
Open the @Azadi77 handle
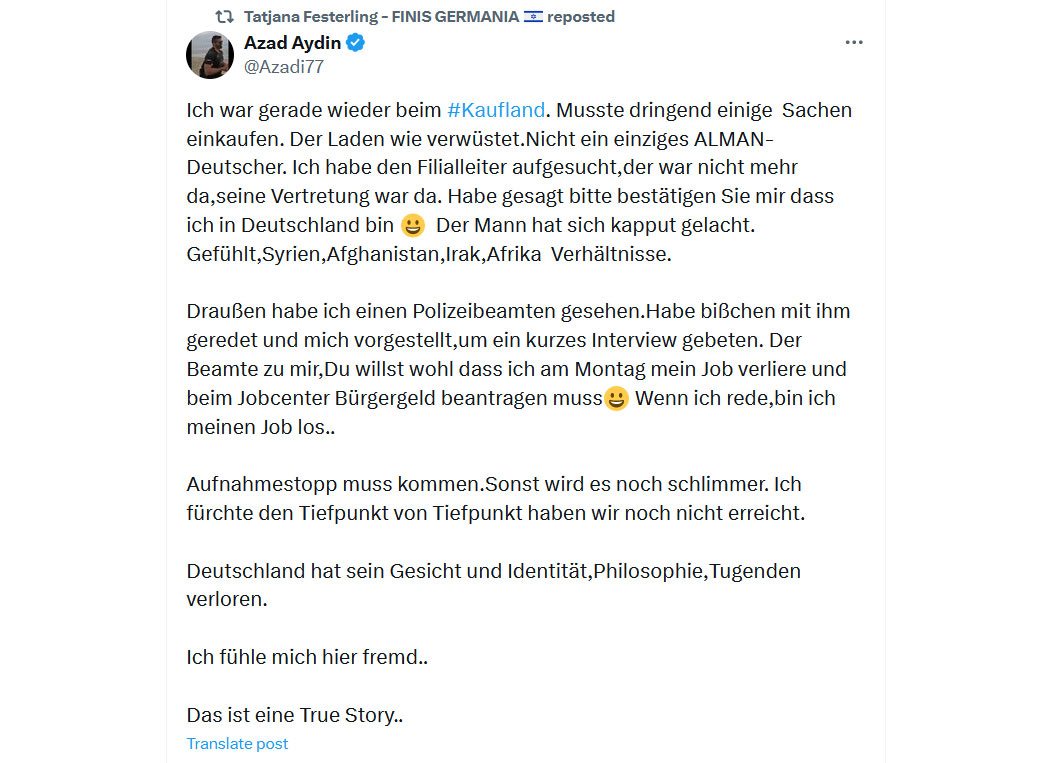(284, 67)
